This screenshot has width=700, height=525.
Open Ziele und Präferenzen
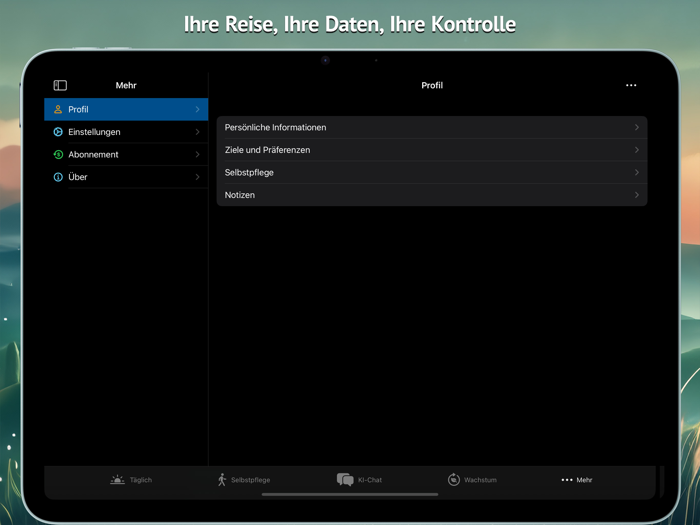432,150
